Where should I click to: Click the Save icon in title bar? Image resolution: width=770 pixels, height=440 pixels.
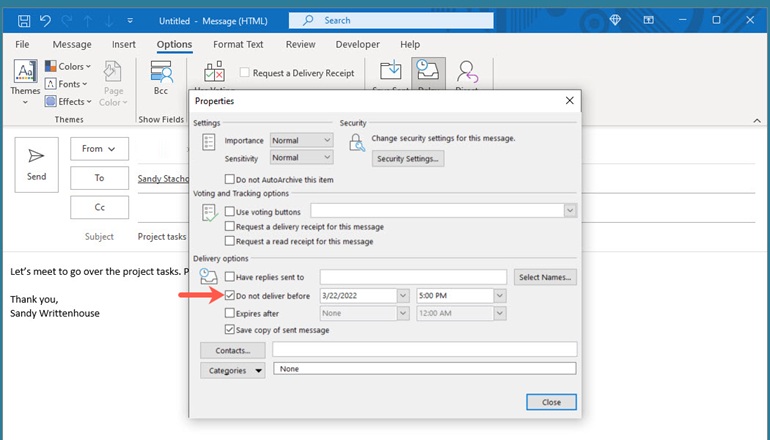click(23, 20)
